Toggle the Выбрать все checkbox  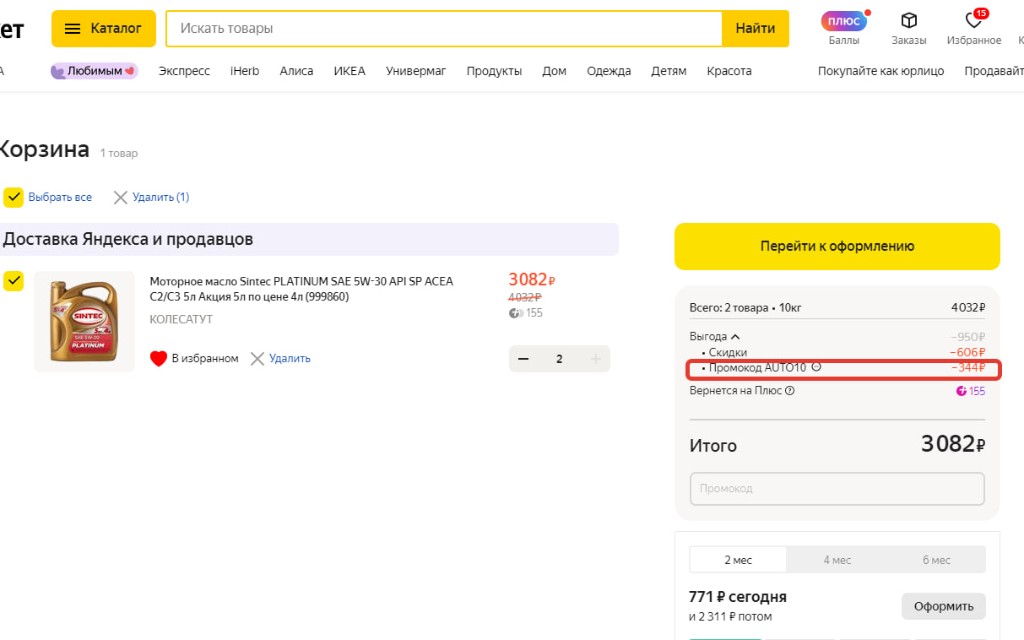14,197
